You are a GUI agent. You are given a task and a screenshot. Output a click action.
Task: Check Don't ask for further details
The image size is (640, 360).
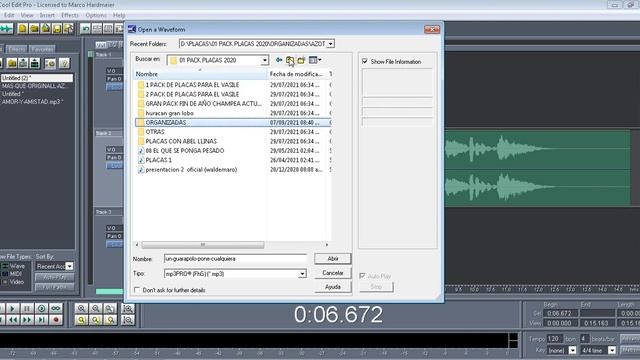[x=137, y=290]
